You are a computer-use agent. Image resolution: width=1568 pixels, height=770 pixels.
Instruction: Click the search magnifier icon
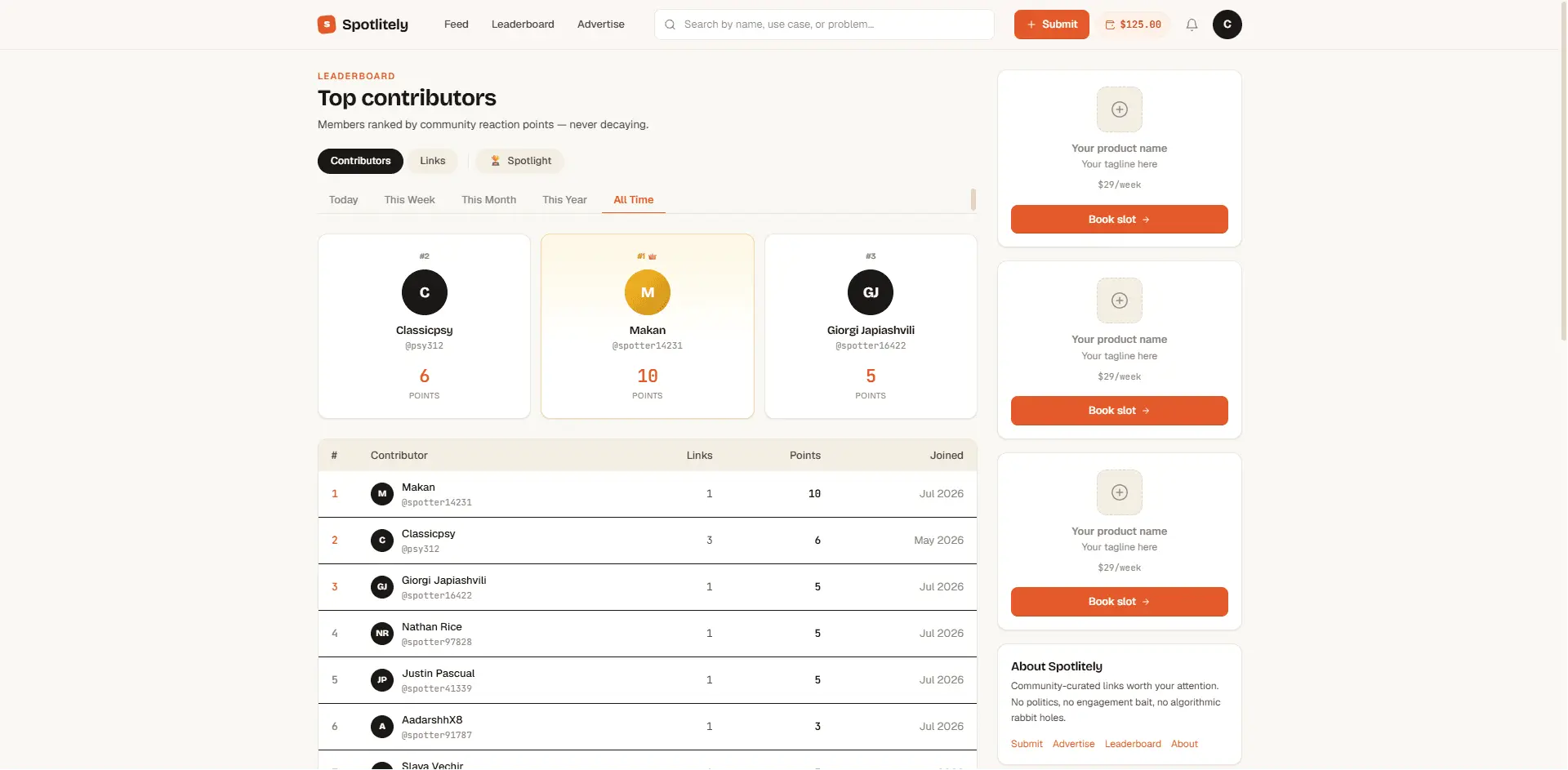(x=670, y=24)
